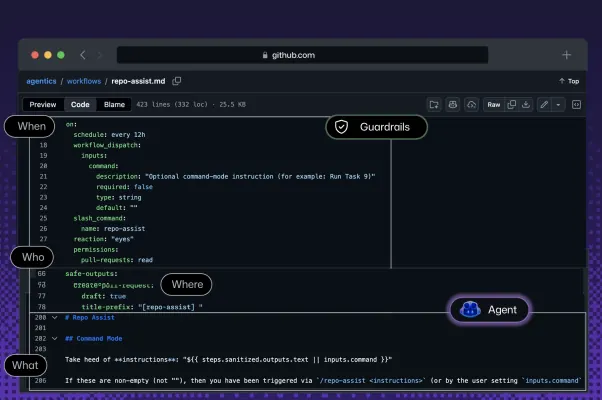Click line number 66 in the gutter

point(41,274)
